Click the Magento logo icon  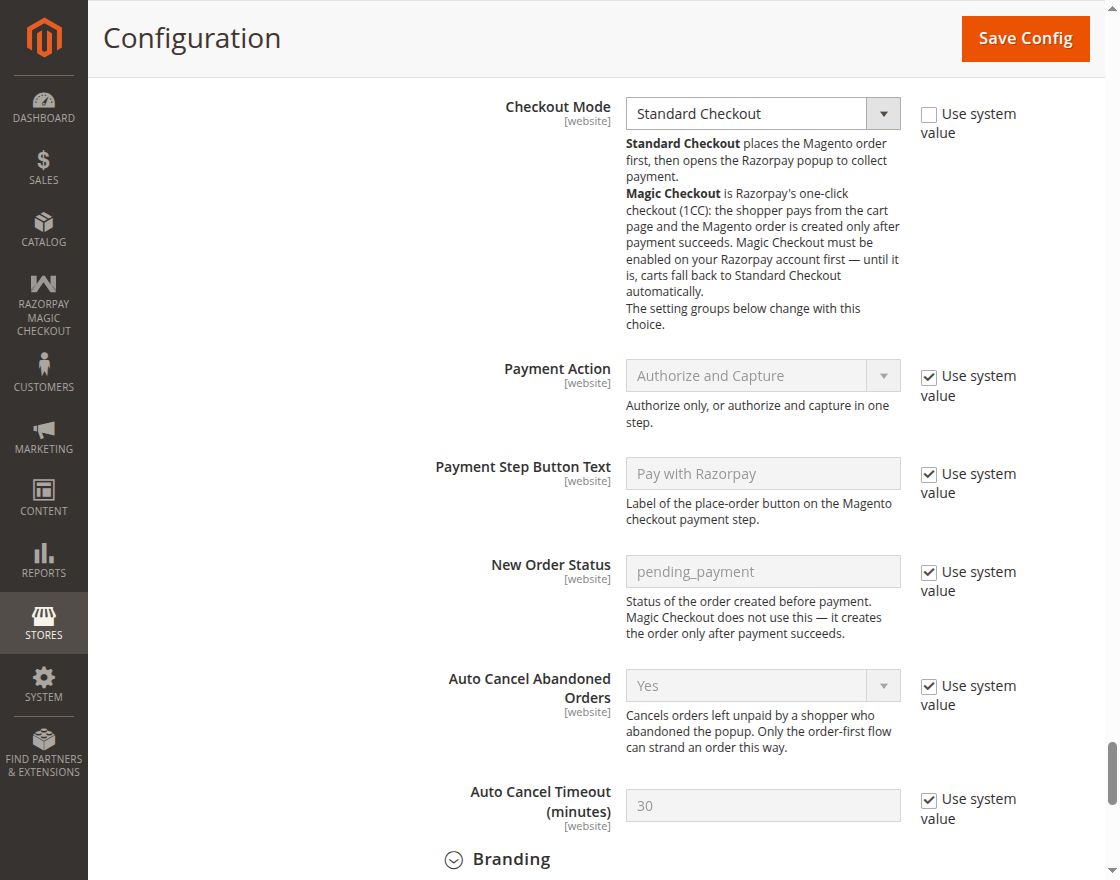(44, 37)
